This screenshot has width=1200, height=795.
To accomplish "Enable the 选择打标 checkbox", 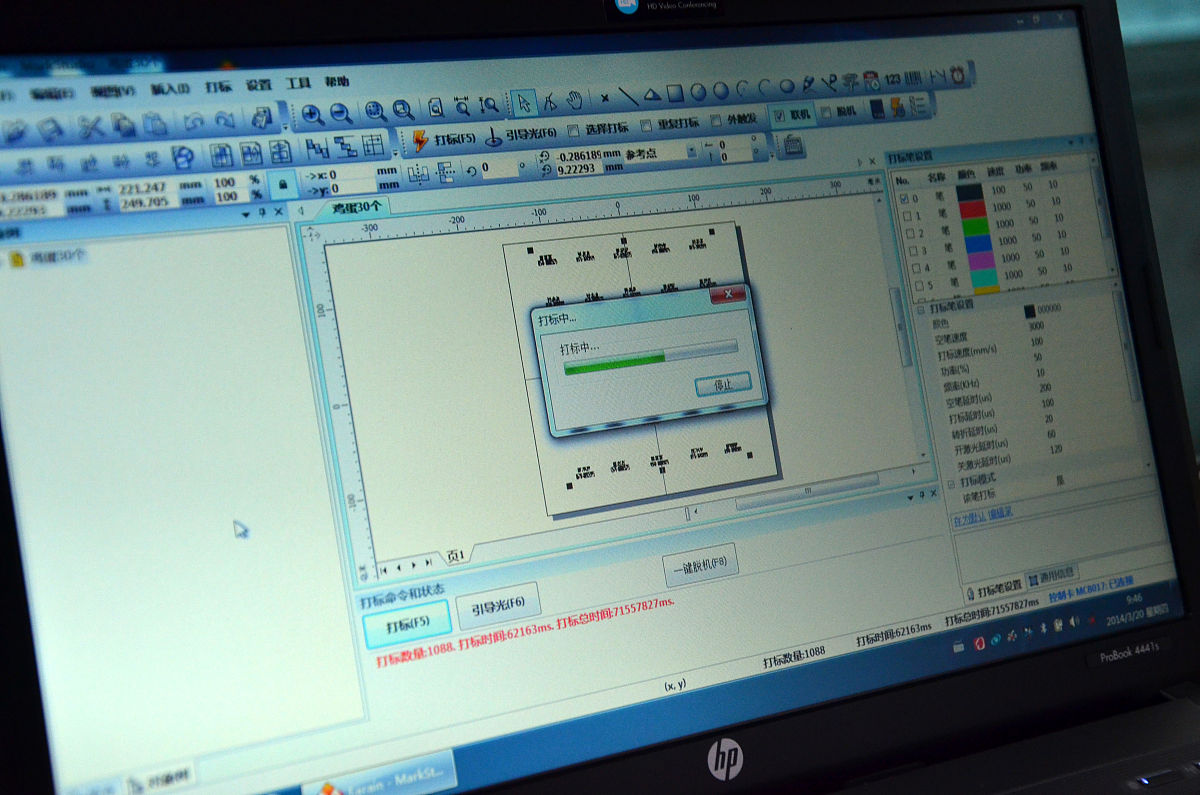I will click(x=574, y=130).
